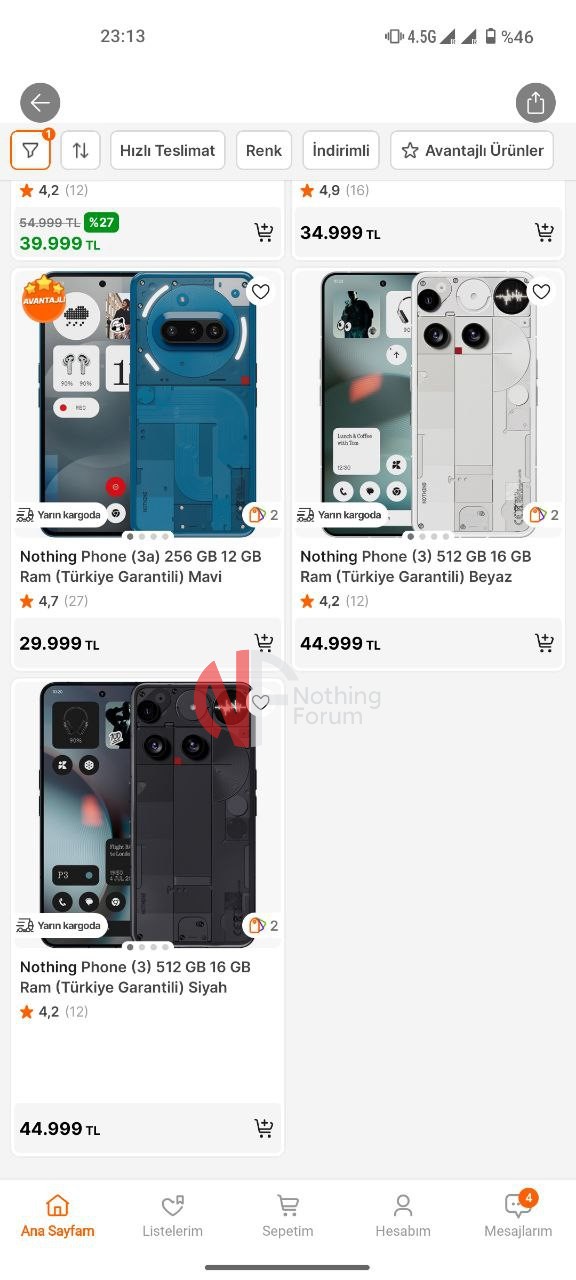Toggle the Hızlı Teslimat filter chip
Screen dimensions: 576x1280
click(167, 150)
